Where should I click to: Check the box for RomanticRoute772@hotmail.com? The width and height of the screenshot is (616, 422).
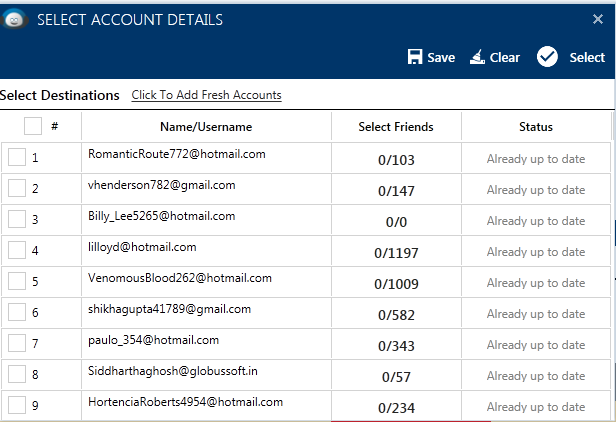coord(17,157)
